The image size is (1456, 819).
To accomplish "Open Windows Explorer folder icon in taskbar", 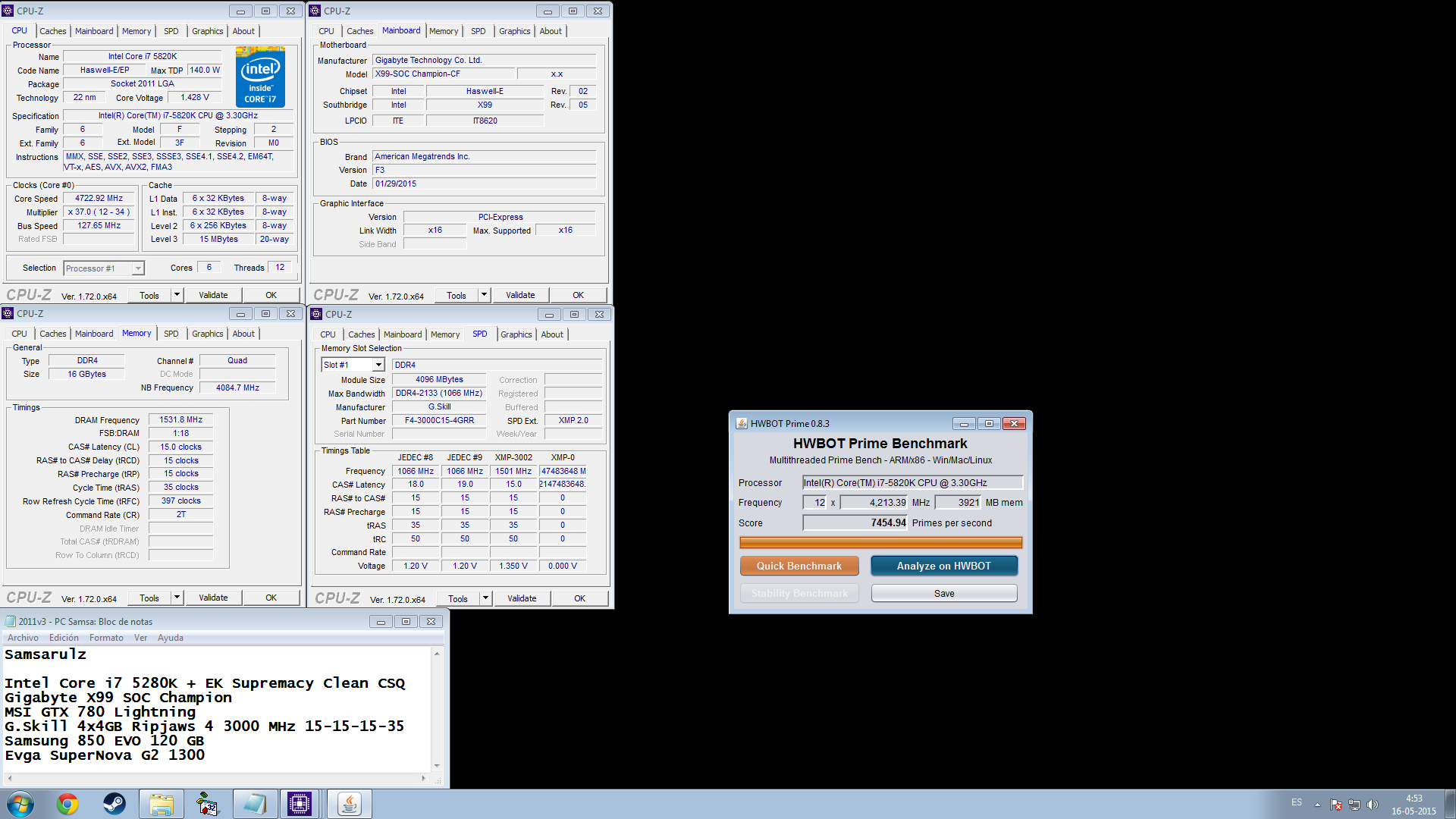I will click(162, 804).
